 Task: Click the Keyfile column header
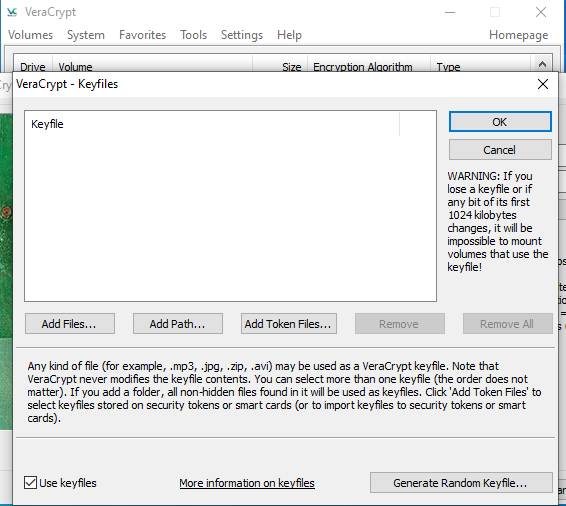(x=213, y=124)
